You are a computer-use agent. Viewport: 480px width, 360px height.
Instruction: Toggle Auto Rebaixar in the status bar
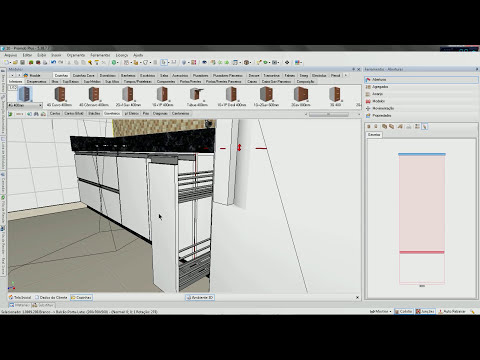tap(452, 311)
